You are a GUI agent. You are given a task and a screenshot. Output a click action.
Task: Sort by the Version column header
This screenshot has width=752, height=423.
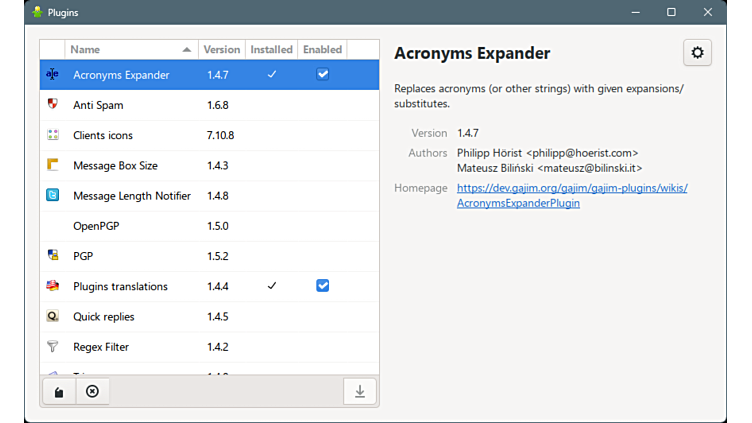pos(222,49)
